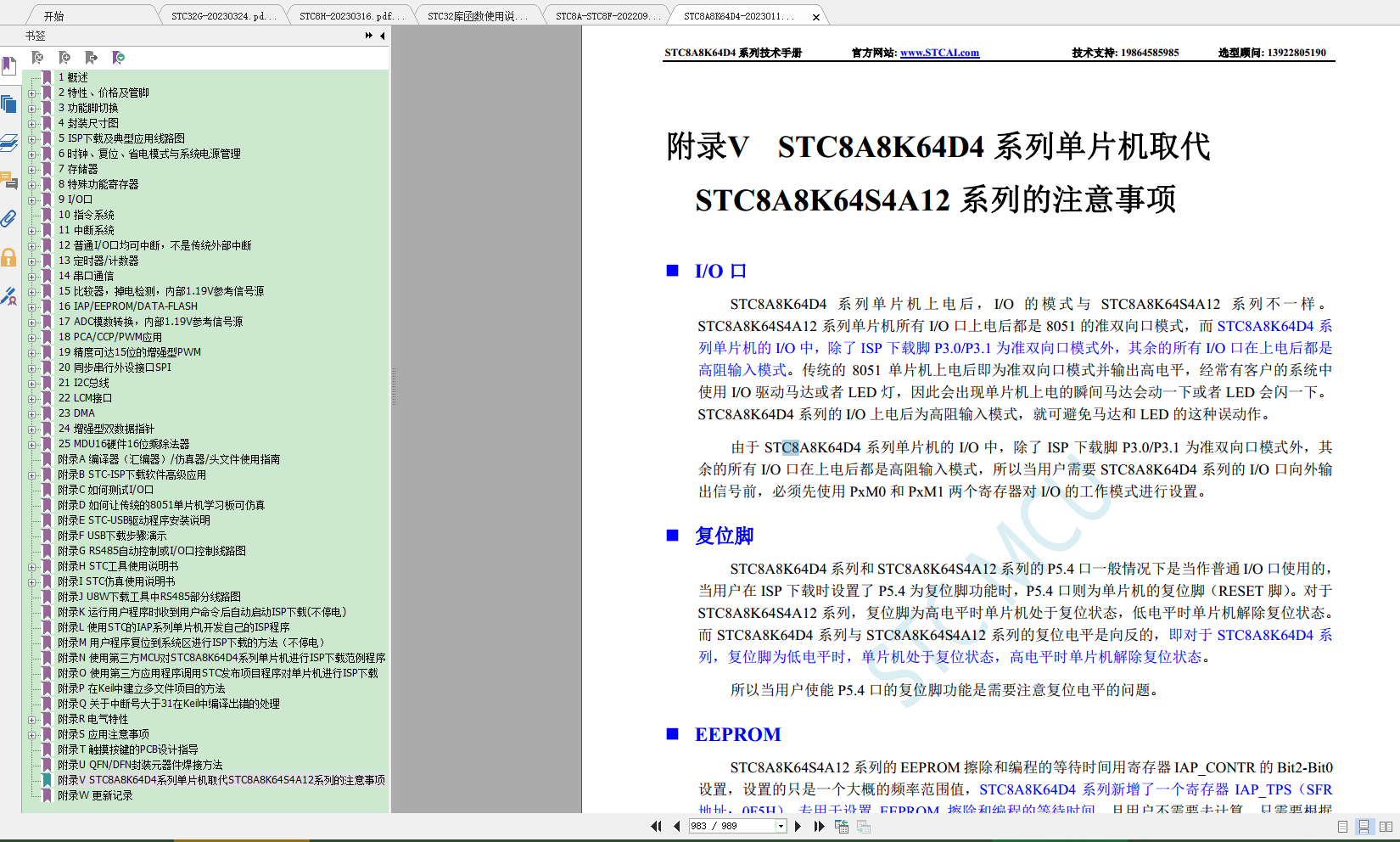Expand bookmark '2 特性、价格及管脚'
The width and height of the screenshot is (1400, 842).
[x=31, y=93]
